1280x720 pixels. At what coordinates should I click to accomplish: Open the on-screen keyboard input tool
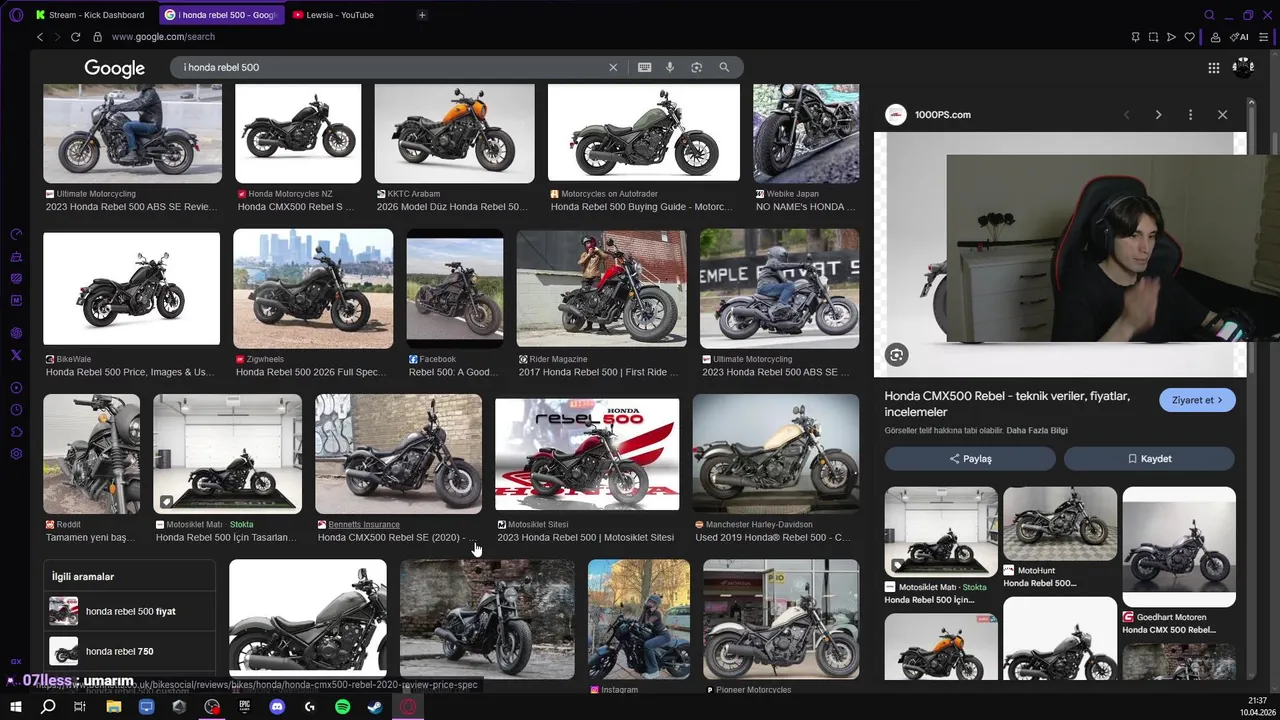point(644,67)
